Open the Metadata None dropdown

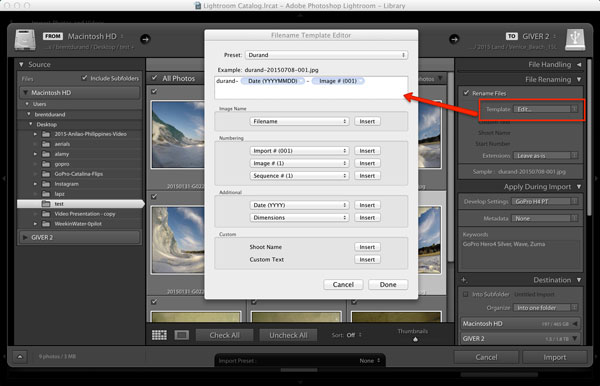pos(545,218)
